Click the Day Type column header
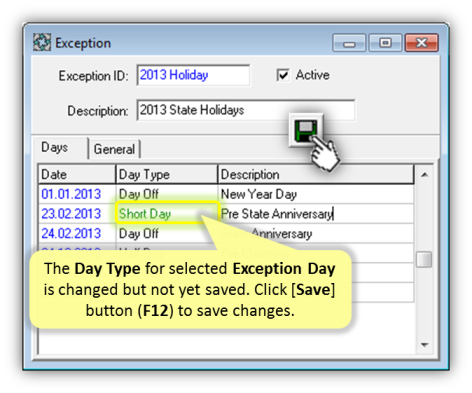The height and width of the screenshot is (393, 472). [x=166, y=174]
